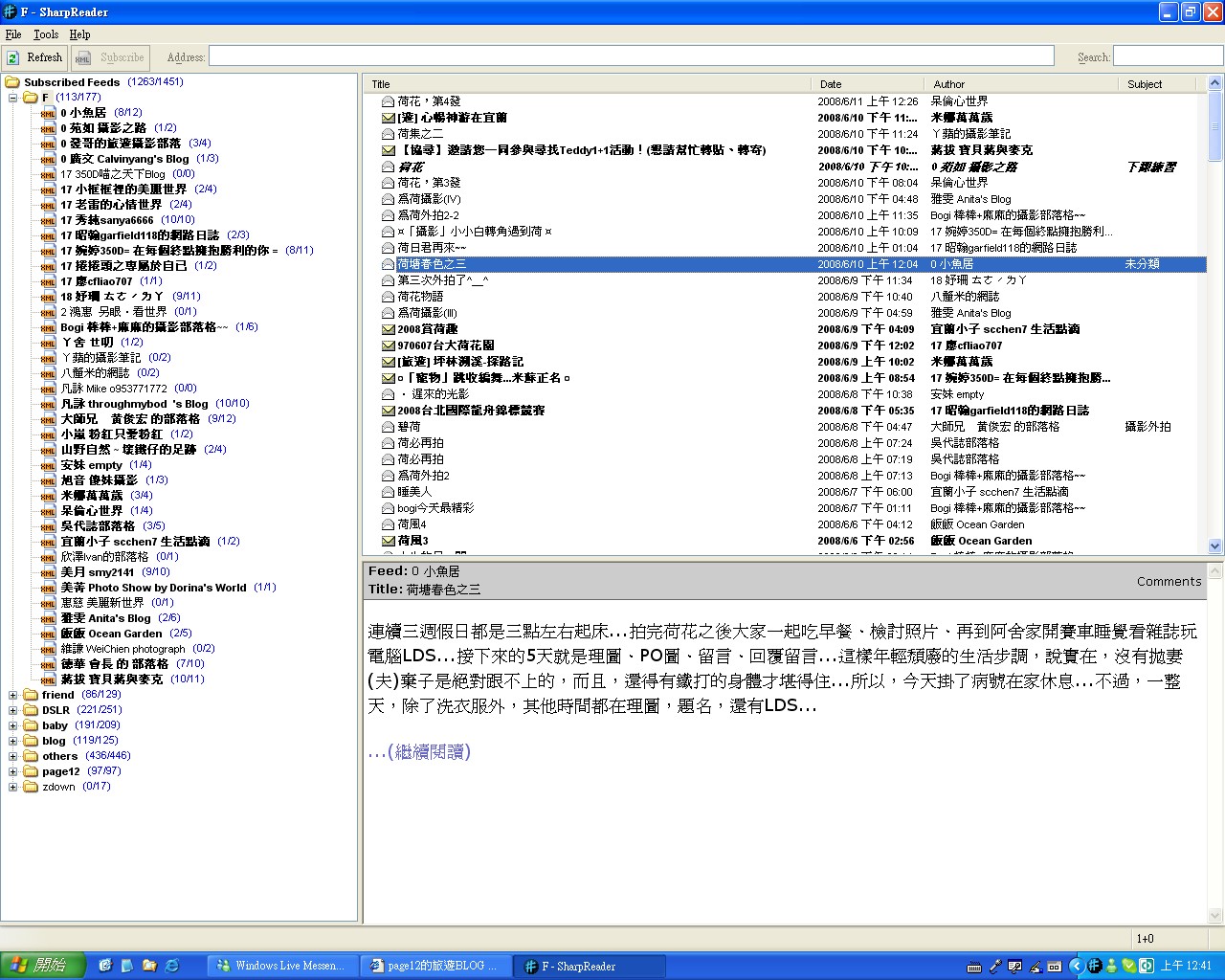The height and width of the screenshot is (980, 1225).
Task: Click Internet Explorer quick launch icon
Action: click(172, 966)
